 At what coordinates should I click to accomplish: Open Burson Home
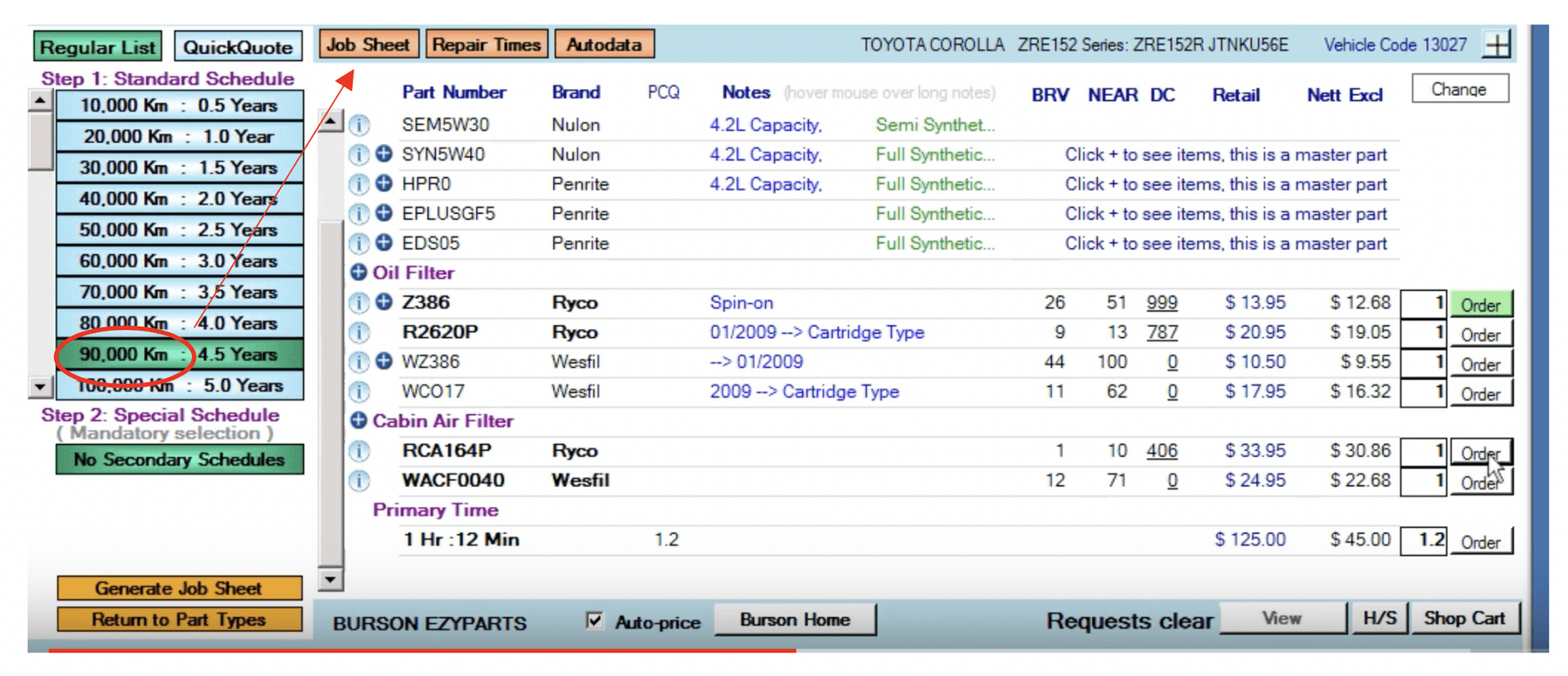pyautogui.click(x=795, y=619)
